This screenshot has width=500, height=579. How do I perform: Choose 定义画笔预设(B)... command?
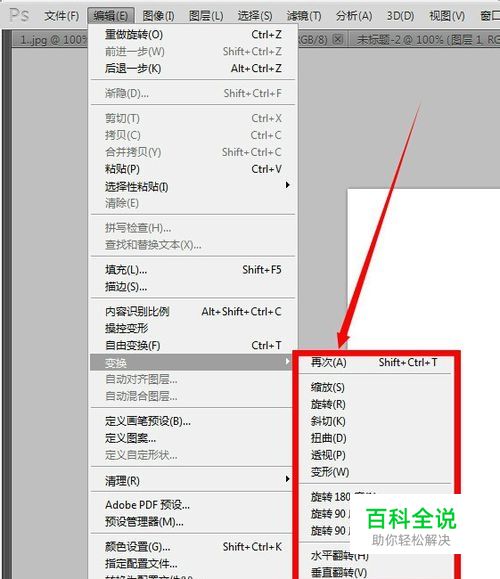pyautogui.click(x=191, y=421)
